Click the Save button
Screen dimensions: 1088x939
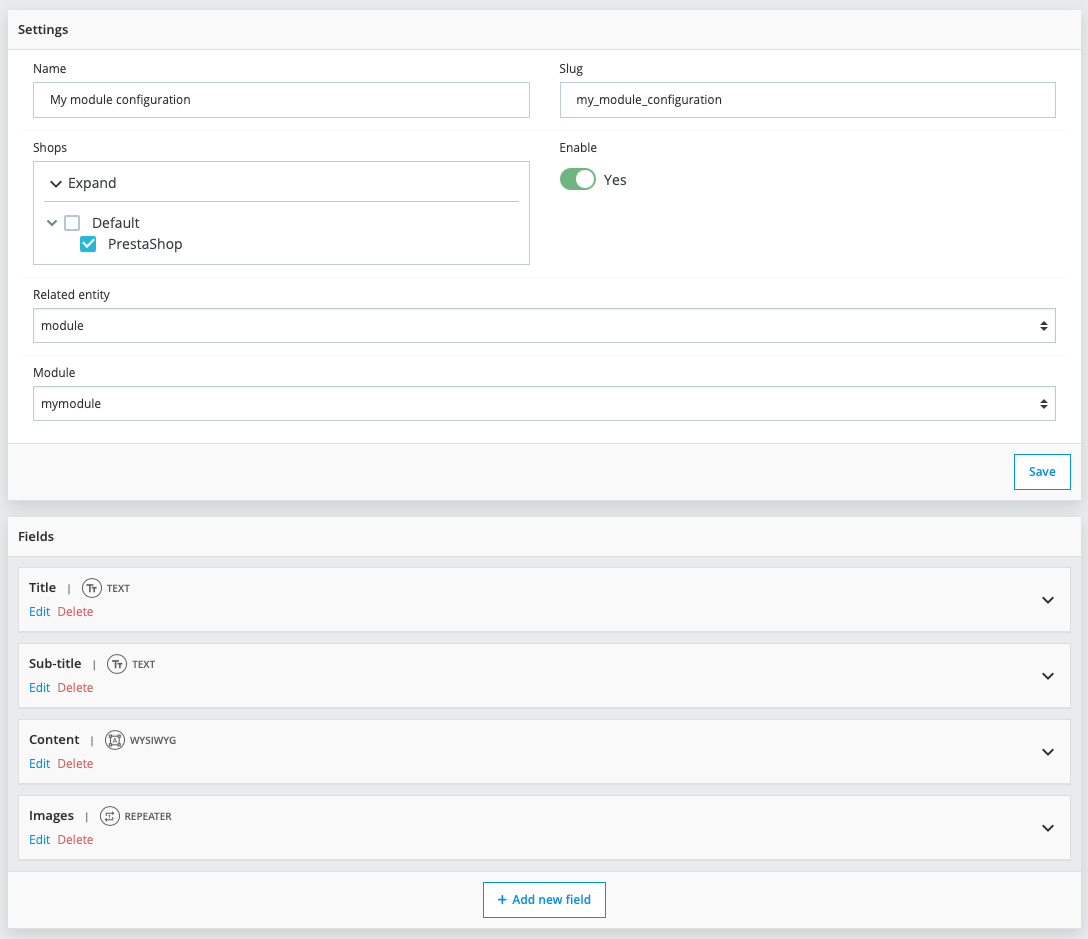pos(1042,472)
